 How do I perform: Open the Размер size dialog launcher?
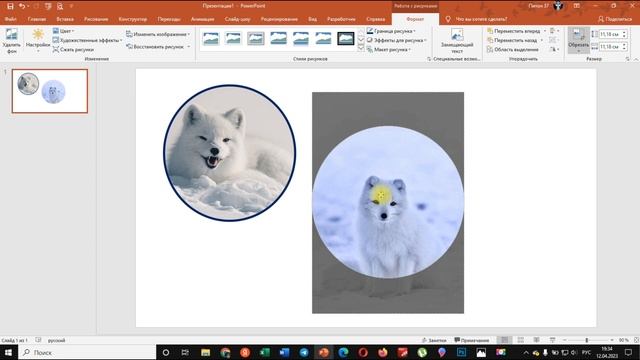[627, 59]
